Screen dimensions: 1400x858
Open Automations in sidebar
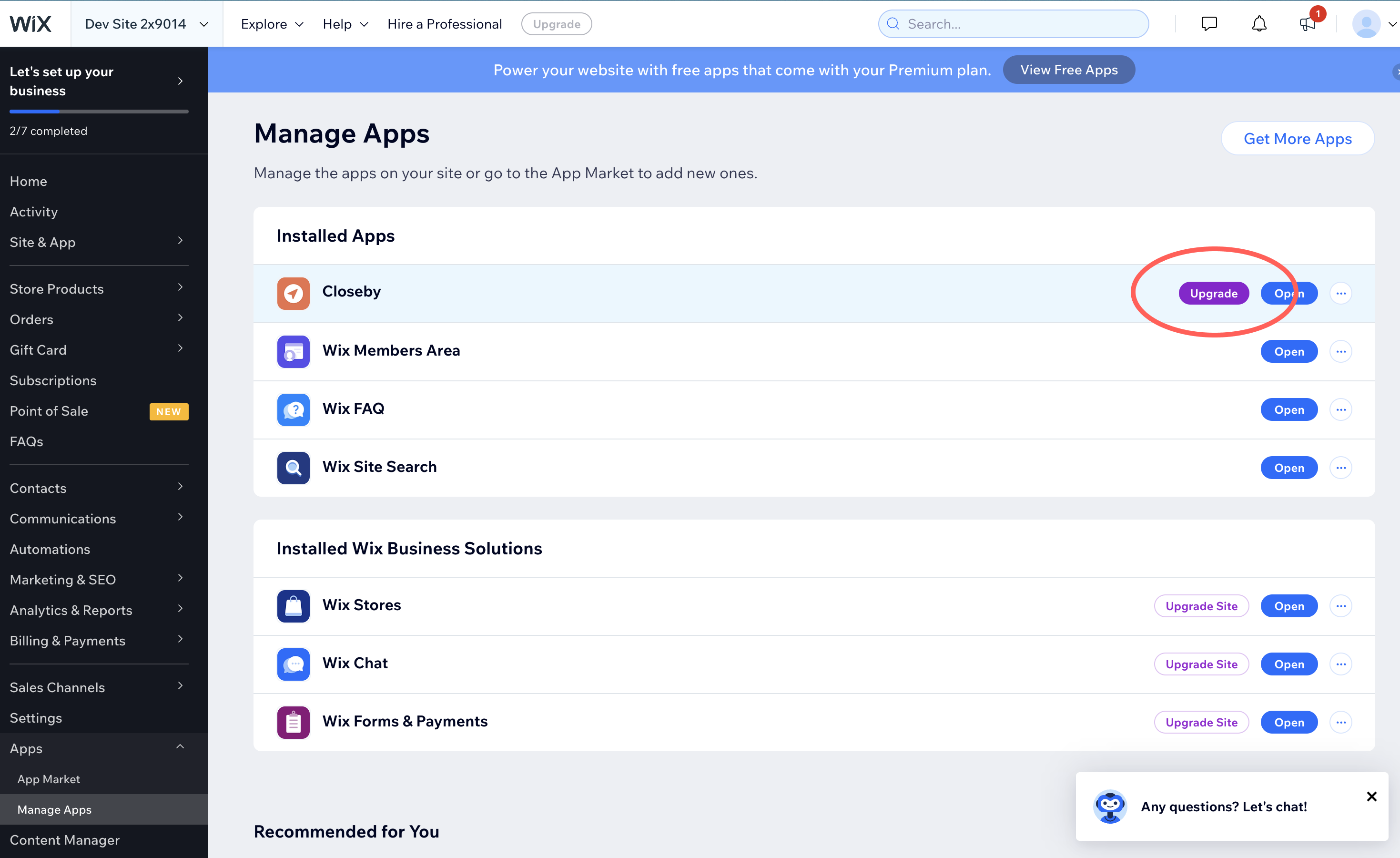(50, 550)
